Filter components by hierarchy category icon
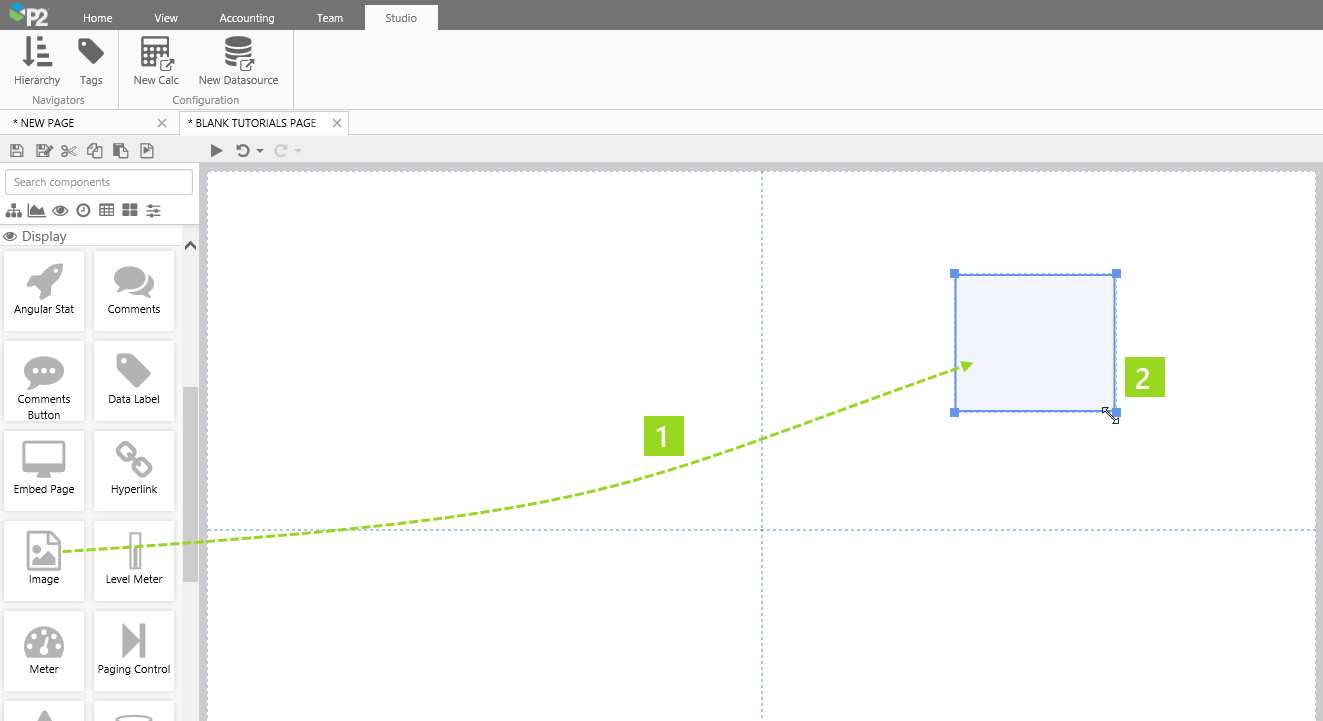Viewport: 1323px width, 721px height. 14,210
